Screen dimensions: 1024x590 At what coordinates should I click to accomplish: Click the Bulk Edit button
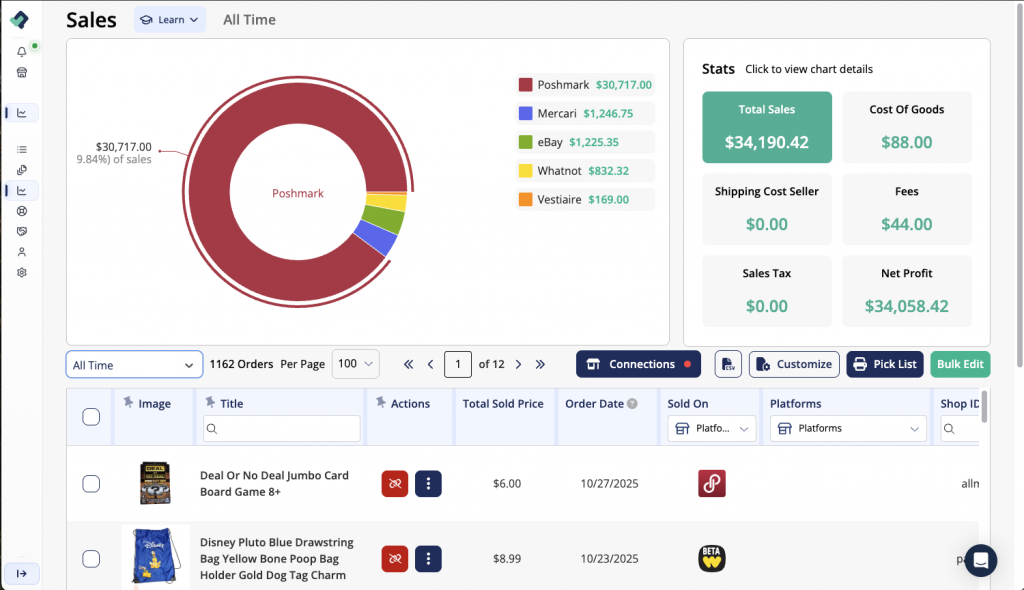click(x=960, y=364)
